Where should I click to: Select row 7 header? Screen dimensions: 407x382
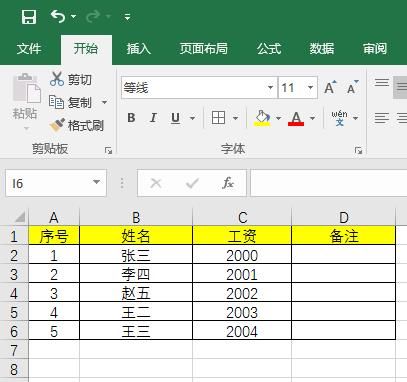coord(14,350)
